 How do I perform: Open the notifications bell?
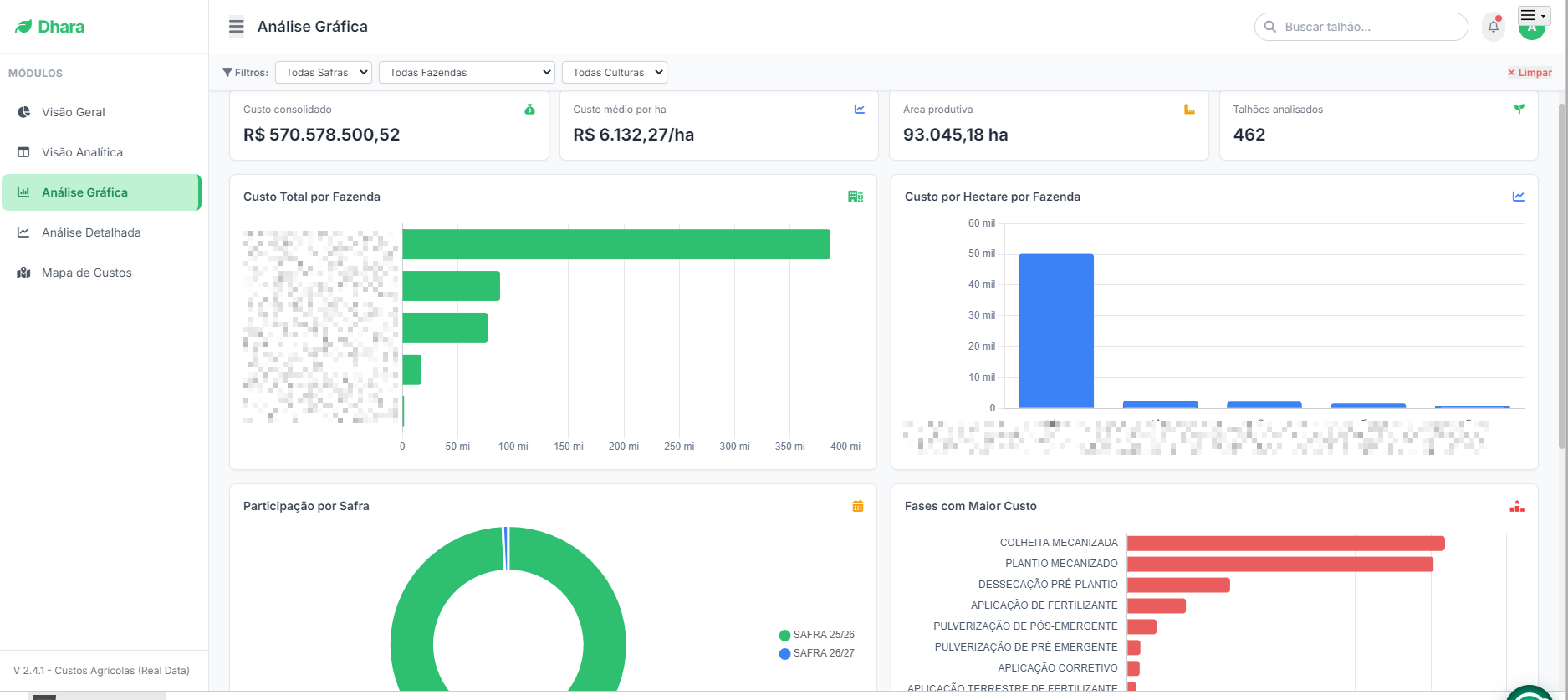(1494, 27)
